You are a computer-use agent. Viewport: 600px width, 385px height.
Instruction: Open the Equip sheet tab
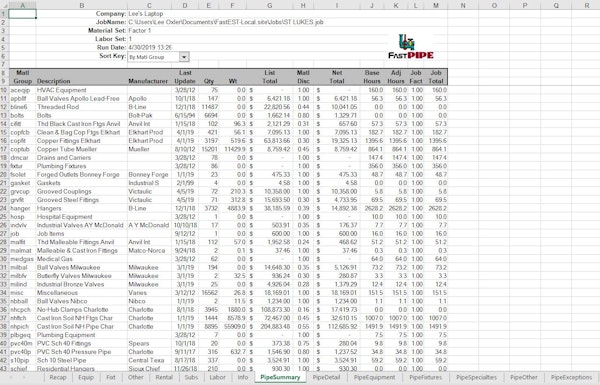tap(86, 377)
